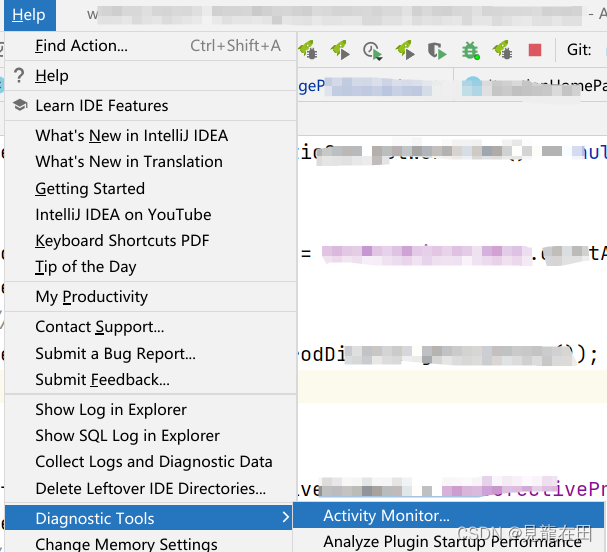Select Collect Logs and Diagnostic Data
Image resolution: width=607 pixels, height=552 pixels.
coord(151,462)
